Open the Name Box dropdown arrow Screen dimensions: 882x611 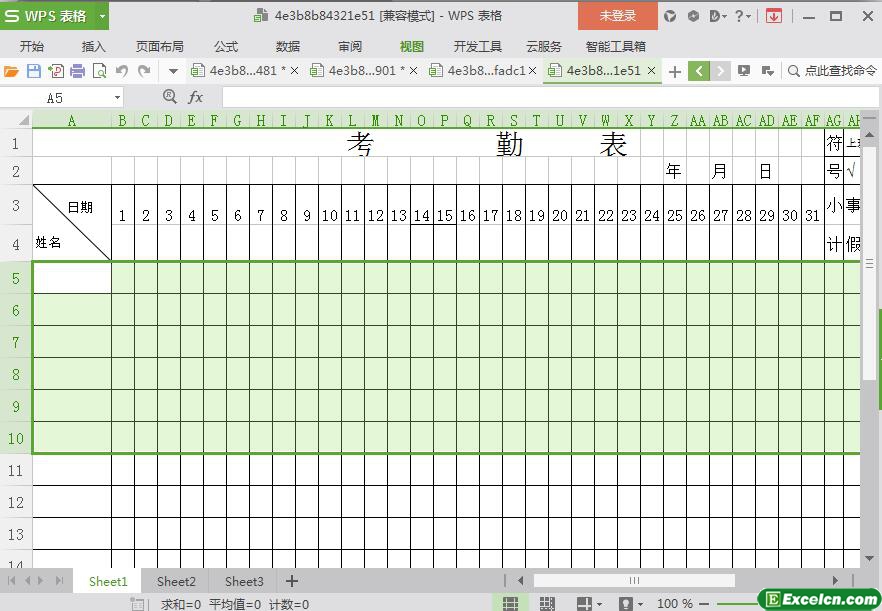[117, 98]
